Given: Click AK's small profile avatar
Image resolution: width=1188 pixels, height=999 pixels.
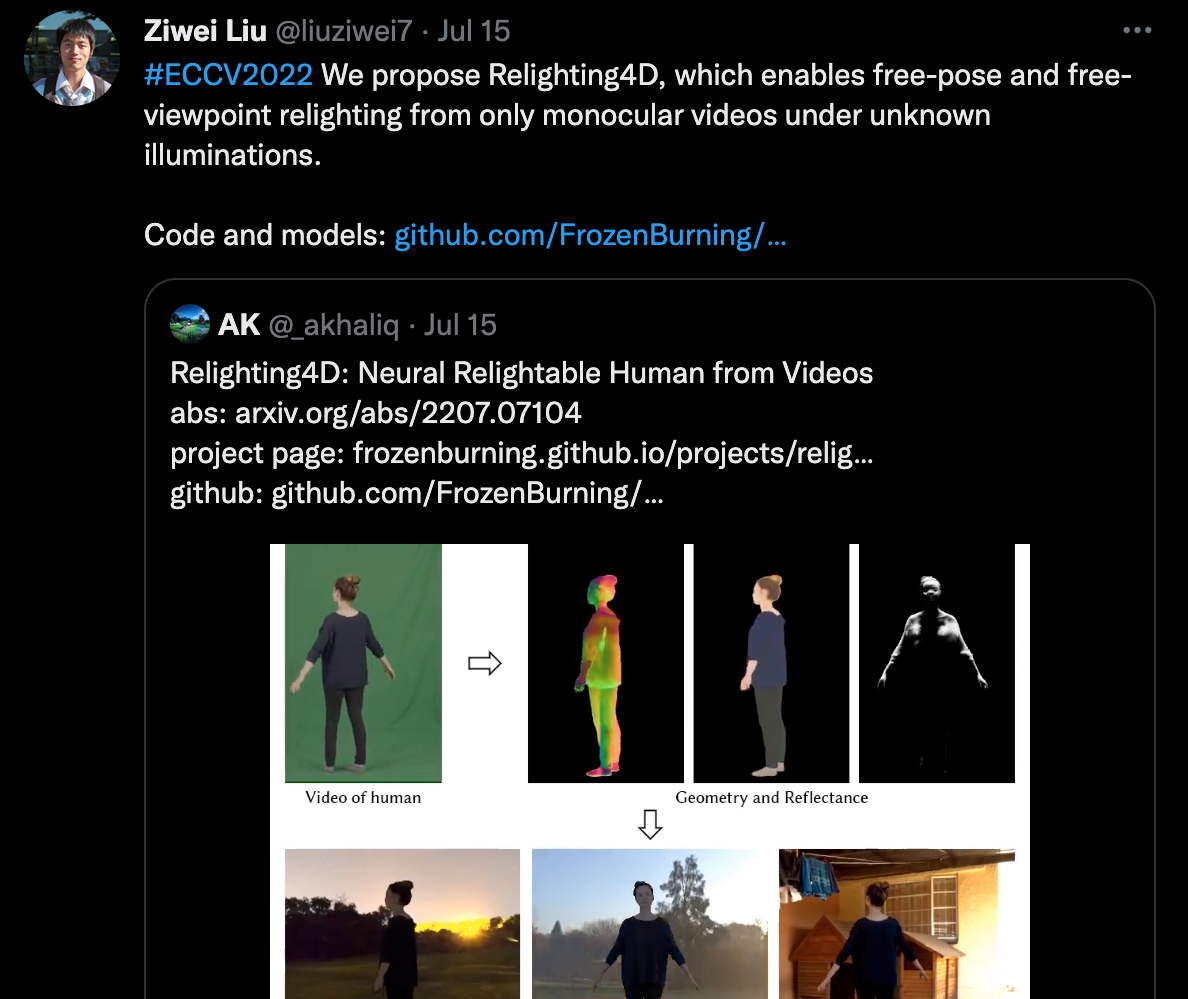Looking at the screenshot, I should (190, 324).
